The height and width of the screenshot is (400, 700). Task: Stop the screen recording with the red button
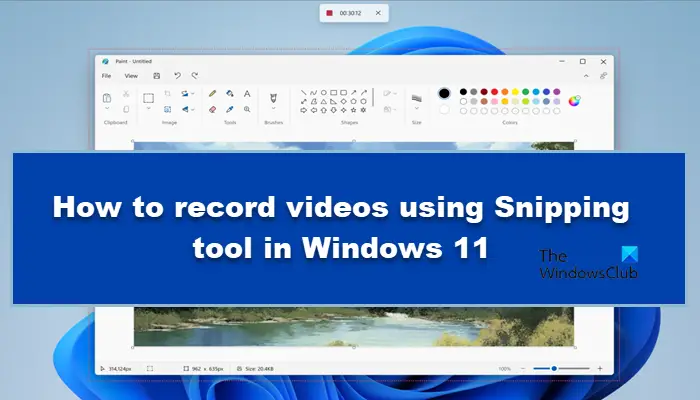pyautogui.click(x=329, y=13)
